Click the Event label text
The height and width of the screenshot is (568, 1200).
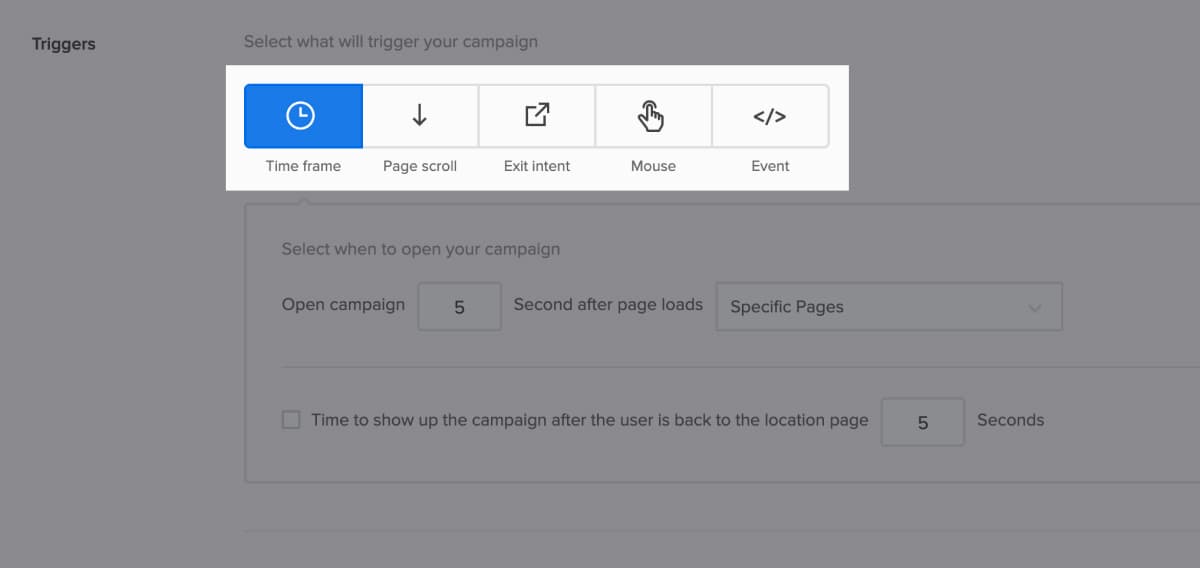pos(770,166)
